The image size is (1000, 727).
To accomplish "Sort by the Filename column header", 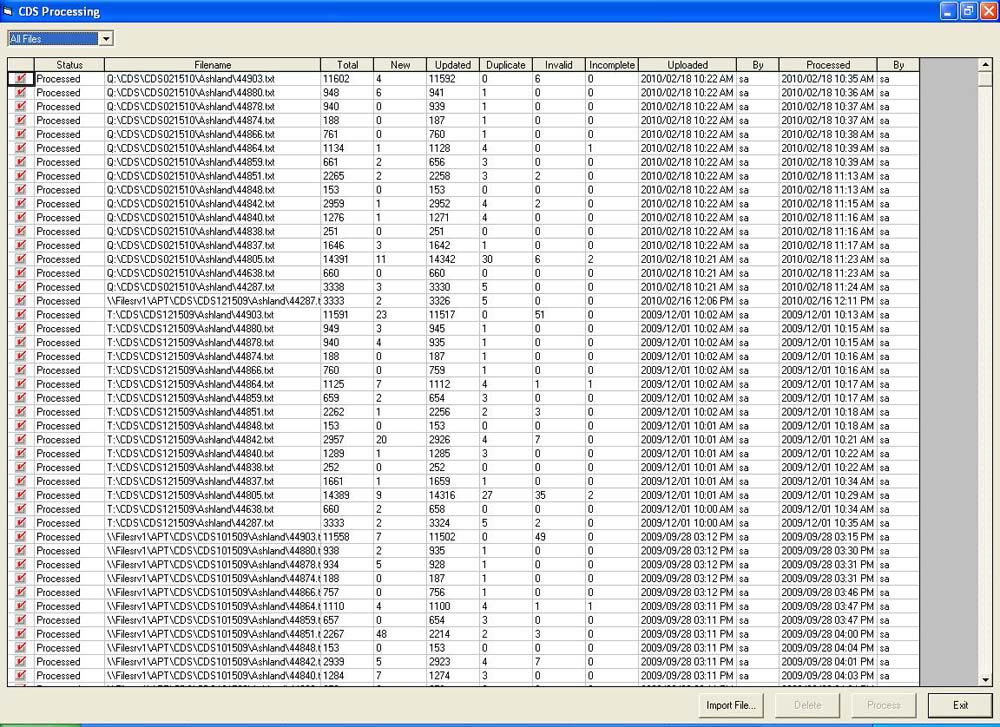I will pyautogui.click(x=212, y=65).
